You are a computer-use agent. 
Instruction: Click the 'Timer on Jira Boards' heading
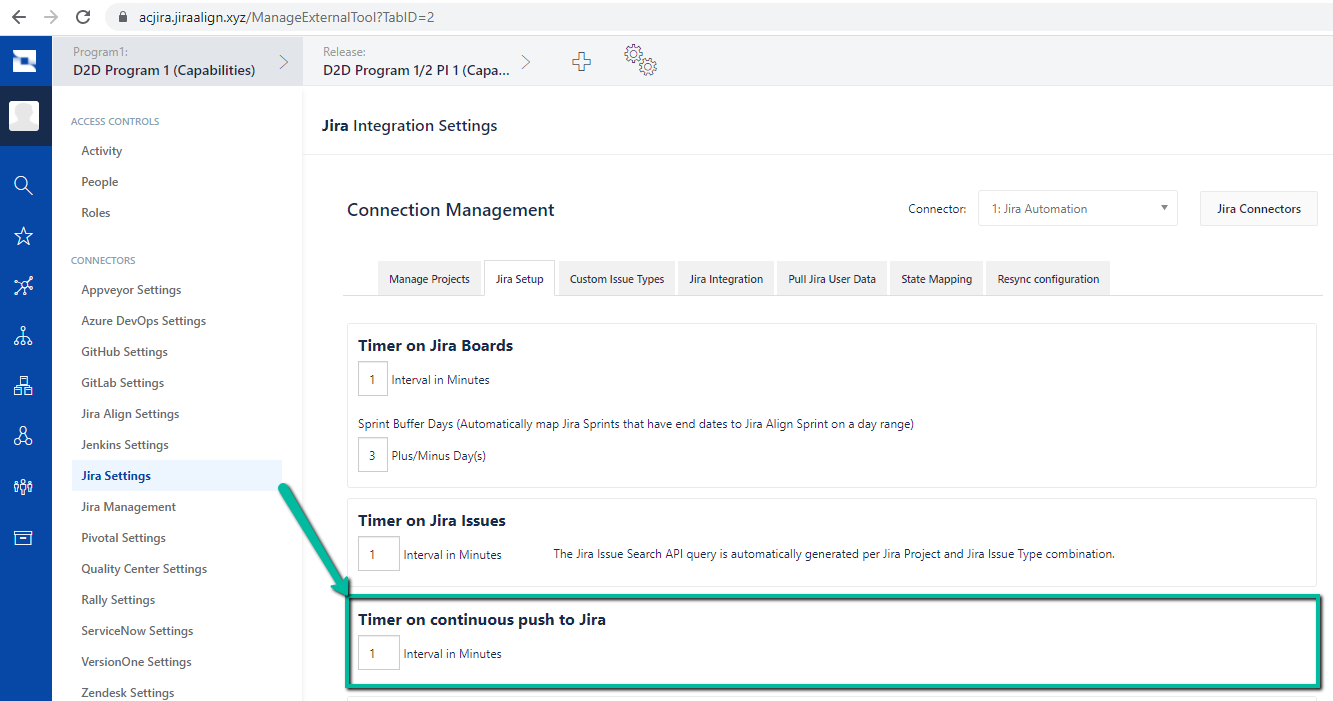tap(436, 346)
